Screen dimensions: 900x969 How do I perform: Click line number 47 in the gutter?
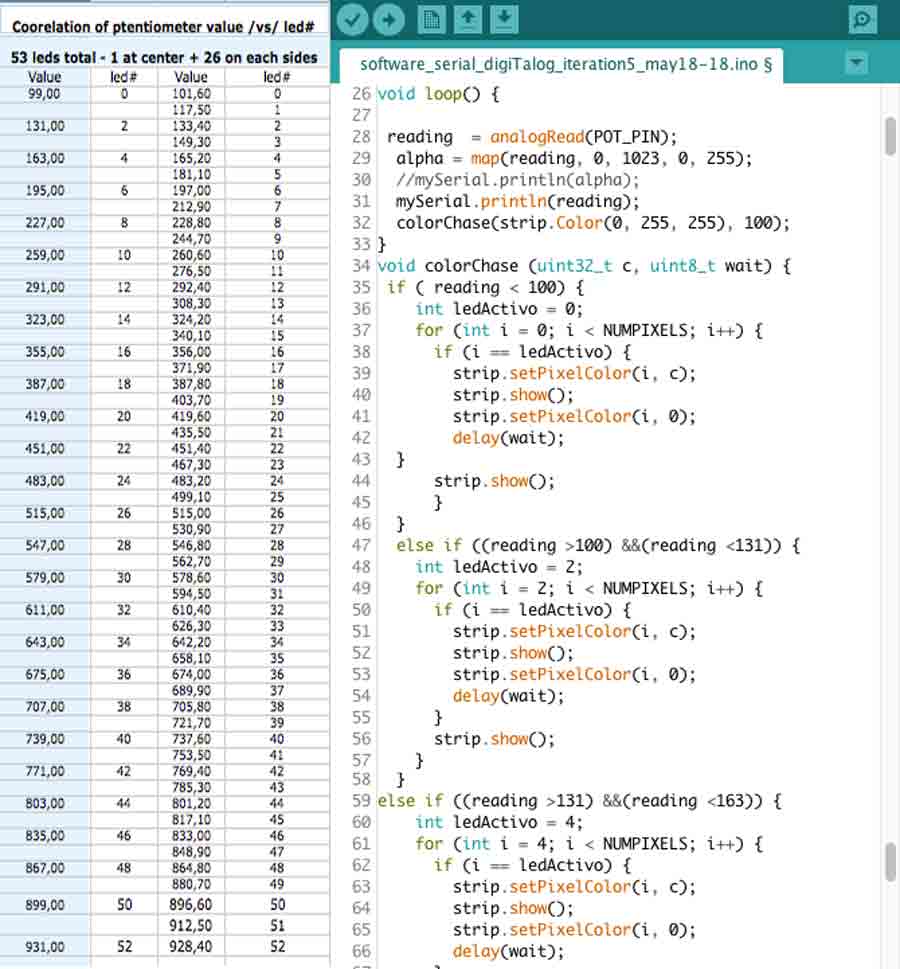360,545
